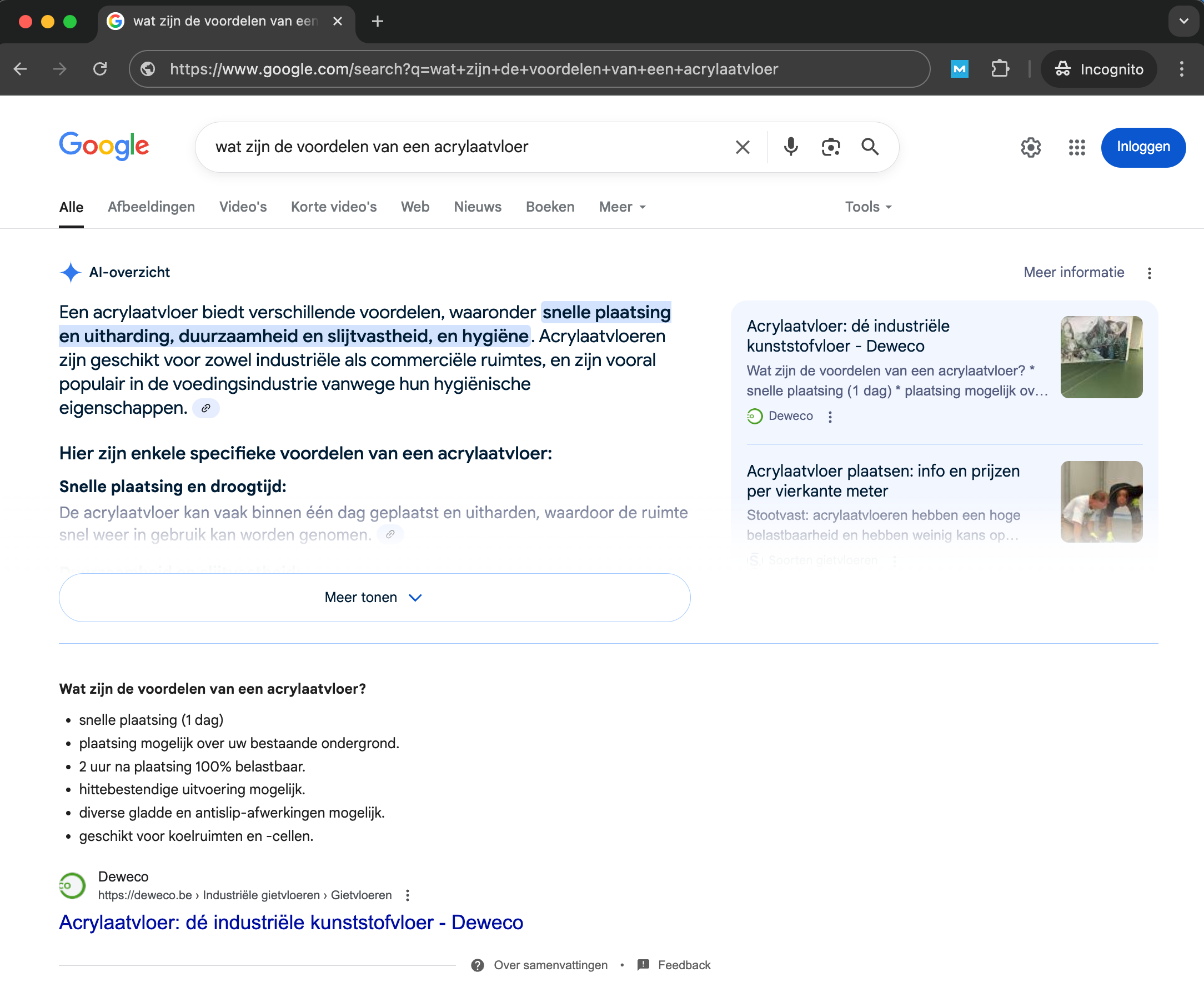Close the Google search tab
The height and width of the screenshot is (992, 1204).
(338, 21)
